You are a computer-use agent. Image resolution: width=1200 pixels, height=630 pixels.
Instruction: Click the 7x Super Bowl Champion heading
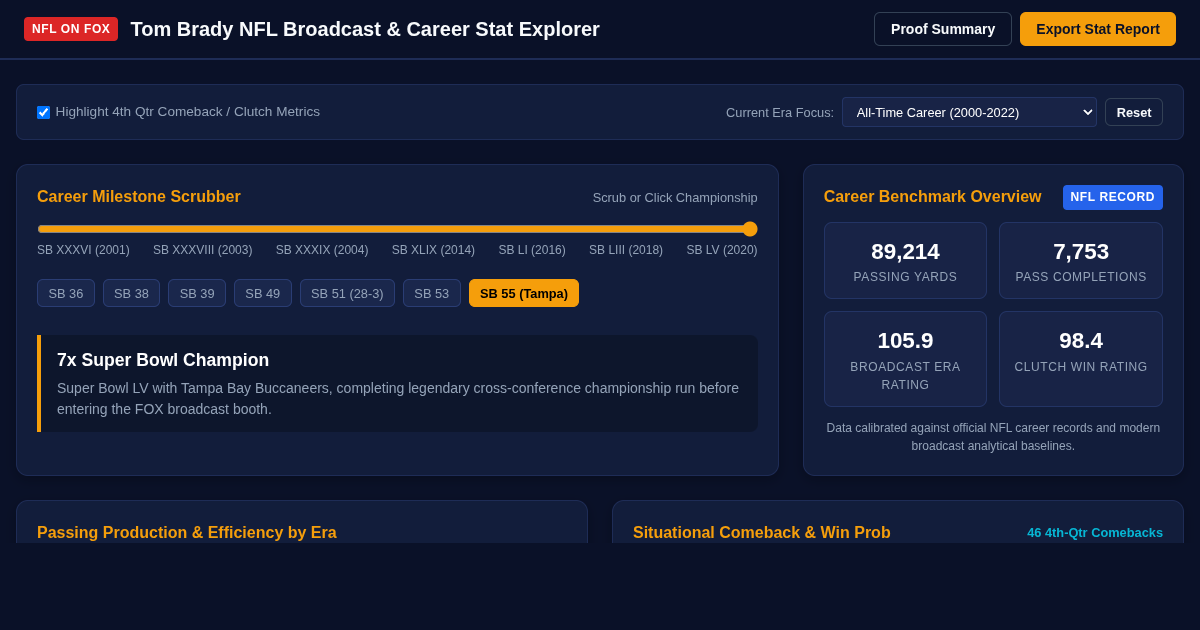click(x=163, y=360)
